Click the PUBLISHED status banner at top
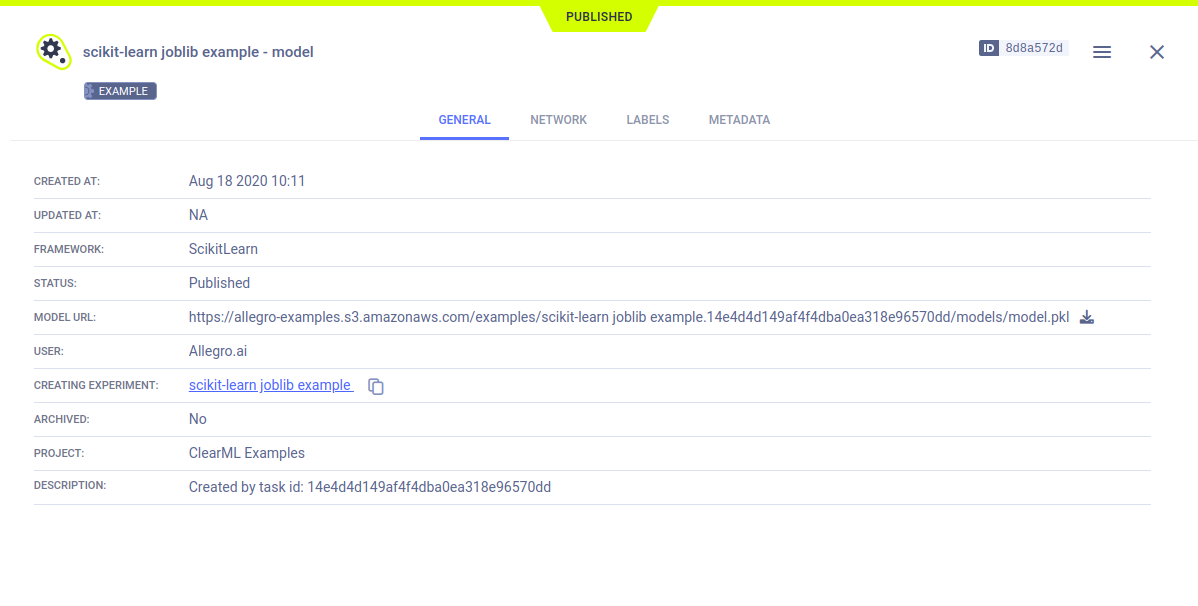Viewport: 1198px width, 606px height. pos(599,17)
